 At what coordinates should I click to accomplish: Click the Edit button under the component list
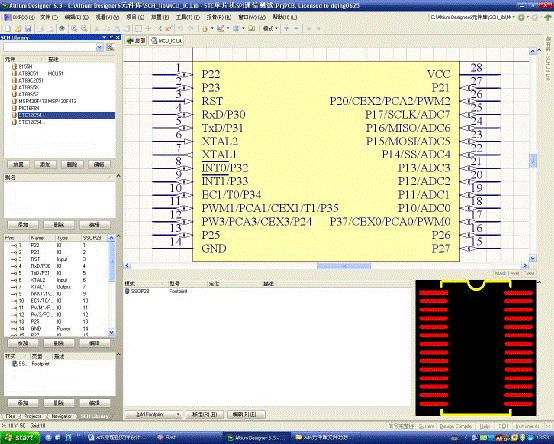pos(99,165)
